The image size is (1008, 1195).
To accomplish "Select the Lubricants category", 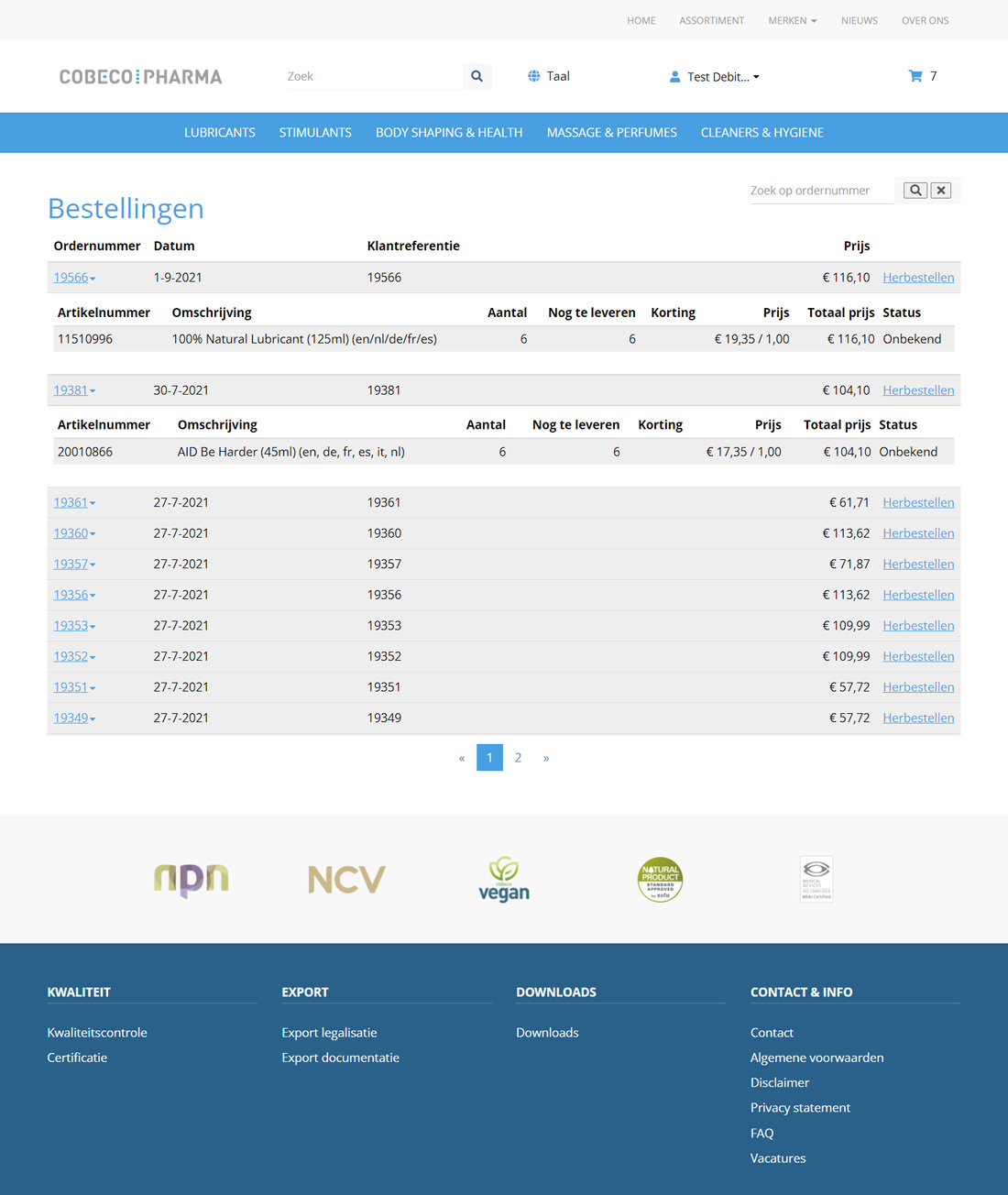I will point(220,133).
